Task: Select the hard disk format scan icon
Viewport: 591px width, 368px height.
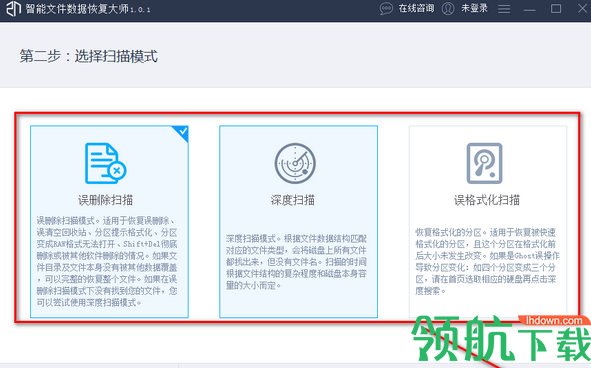Action: click(484, 163)
